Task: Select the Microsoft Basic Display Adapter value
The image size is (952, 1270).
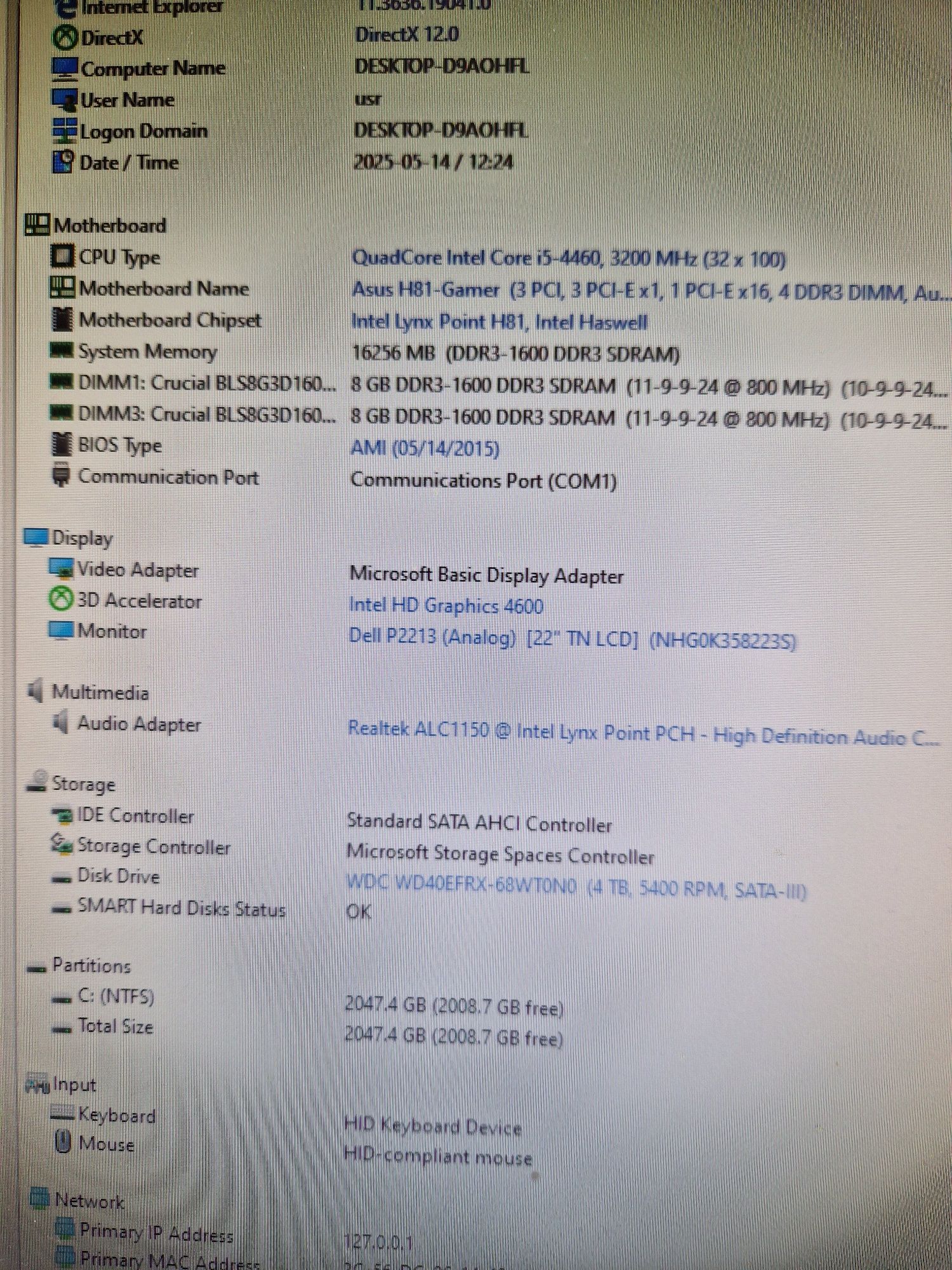Action: pyautogui.click(x=486, y=575)
